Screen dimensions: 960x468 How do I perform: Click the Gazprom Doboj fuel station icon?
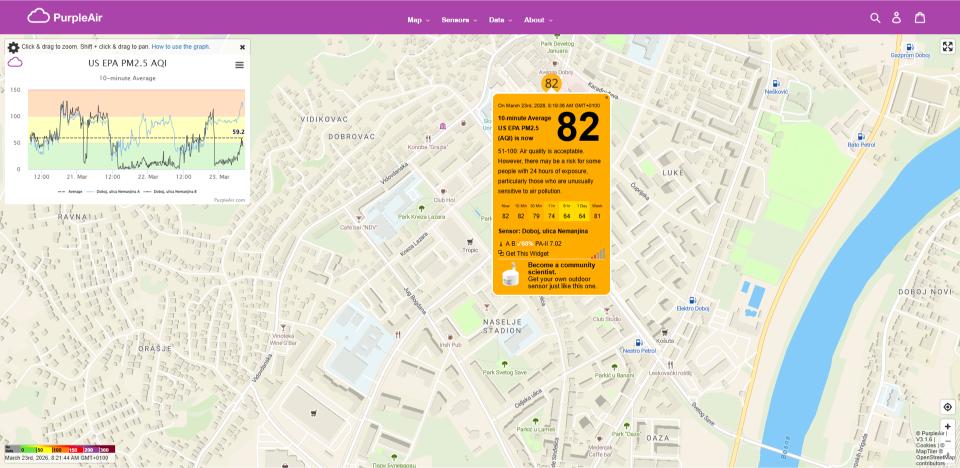(x=910, y=47)
